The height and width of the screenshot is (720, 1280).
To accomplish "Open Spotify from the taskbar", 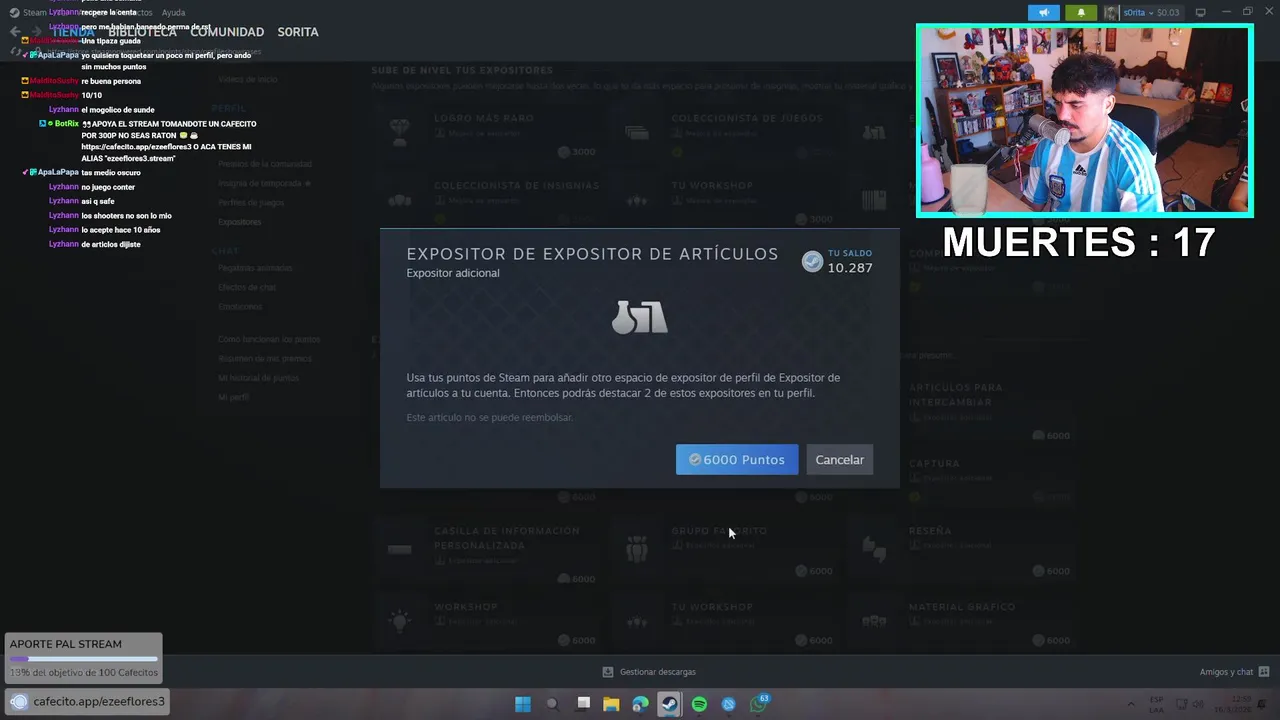I will pyautogui.click(x=699, y=704).
